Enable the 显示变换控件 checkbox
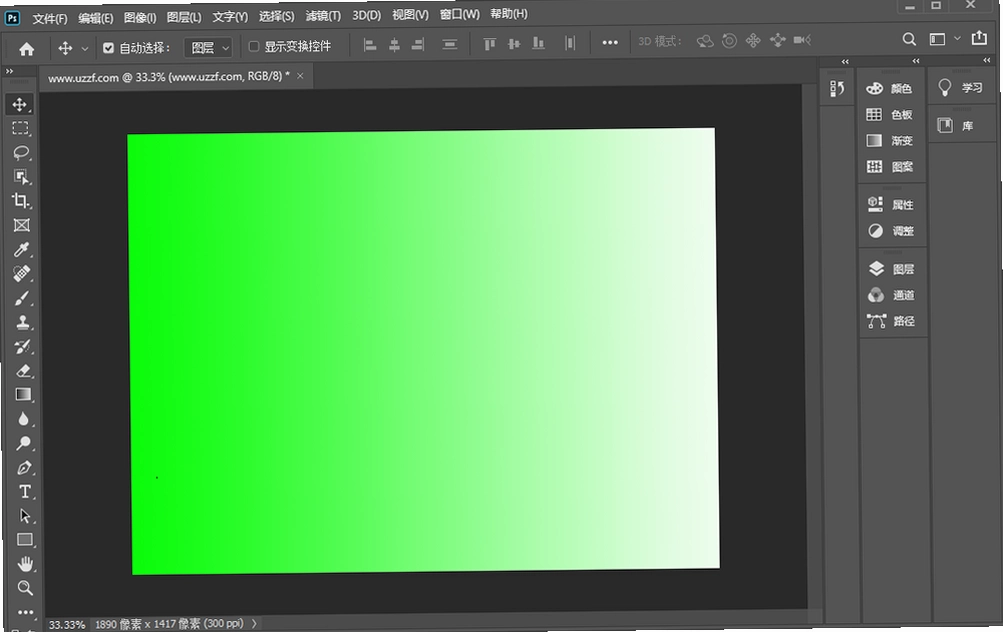Screen dimensions: 1003x632 tap(253, 46)
